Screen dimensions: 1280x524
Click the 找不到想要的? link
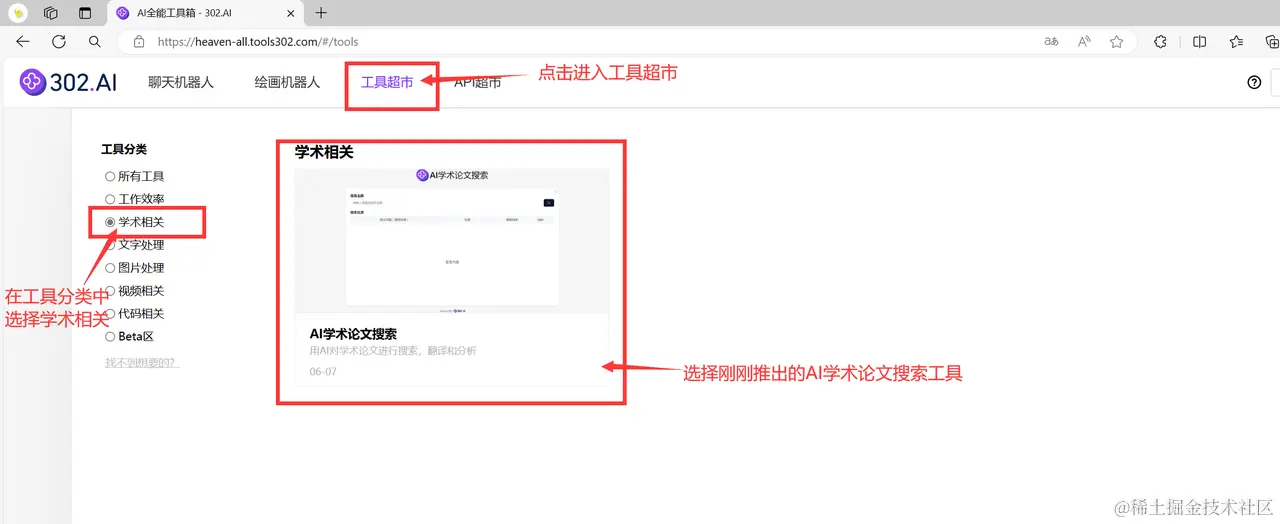click(142, 362)
